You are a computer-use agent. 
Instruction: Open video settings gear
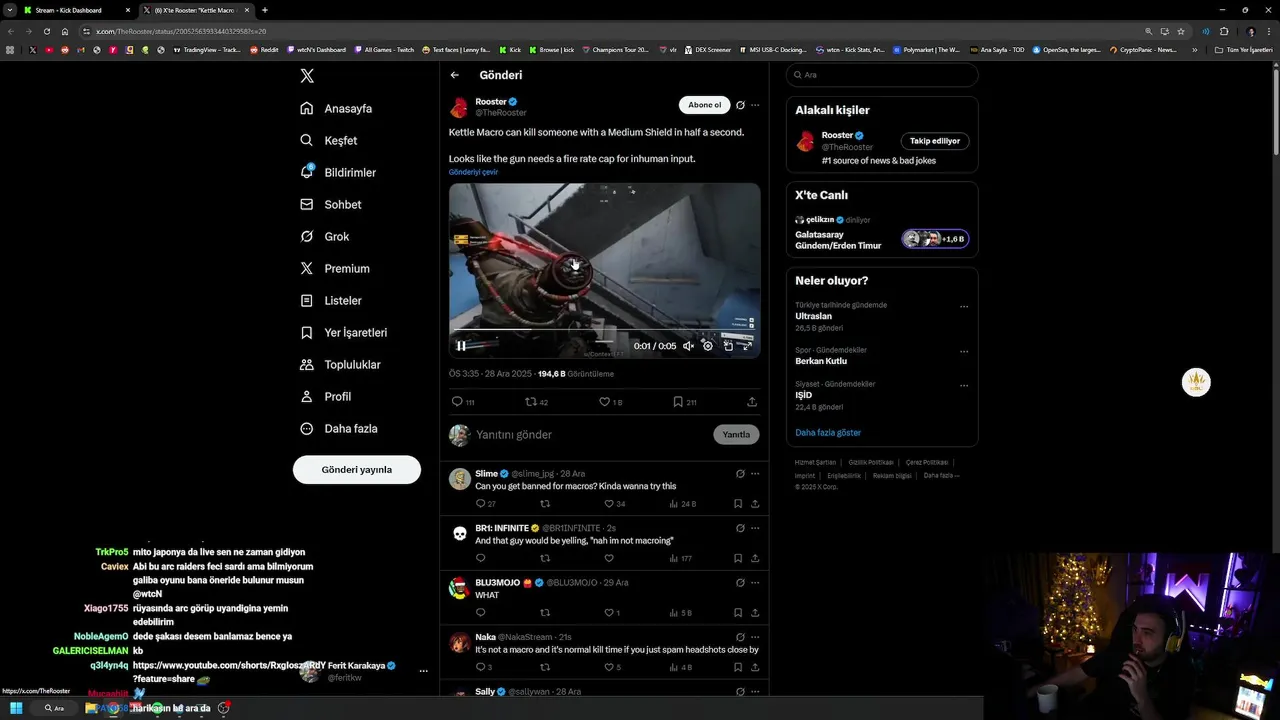[x=708, y=346]
